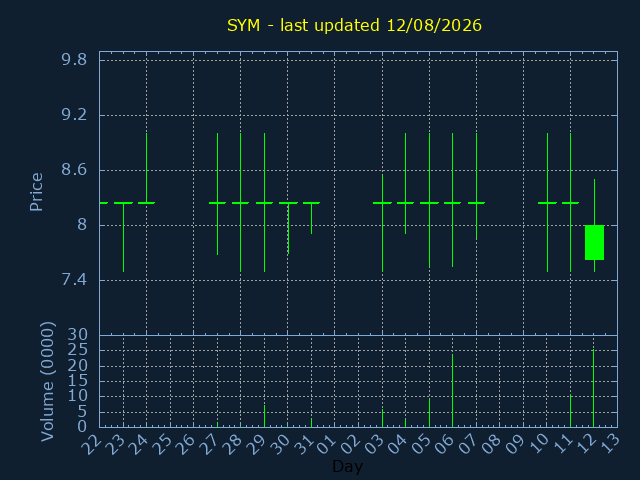The height and width of the screenshot is (480, 640).
Task: Click the x-axis label 13
Action: [610, 444]
